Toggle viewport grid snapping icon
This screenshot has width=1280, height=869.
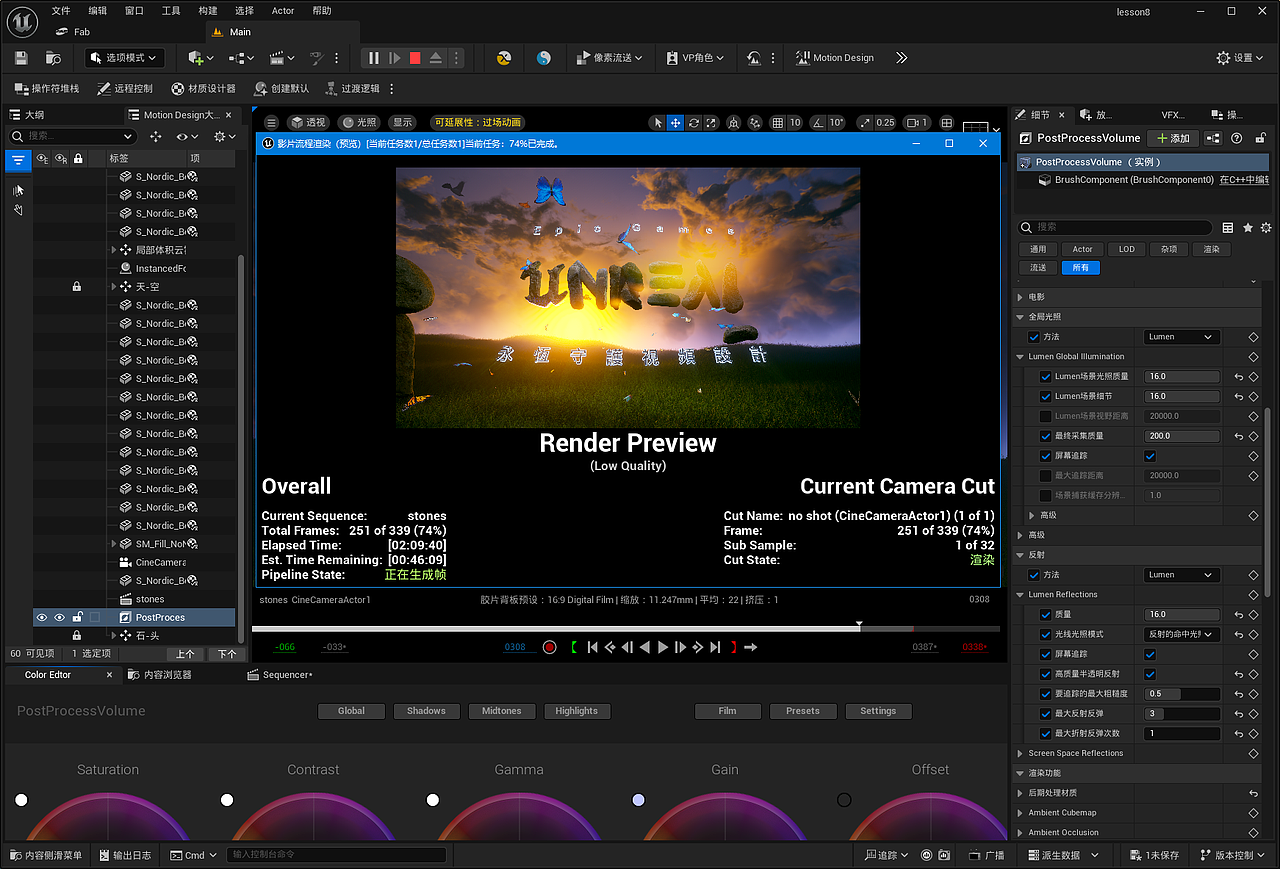click(778, 123)
